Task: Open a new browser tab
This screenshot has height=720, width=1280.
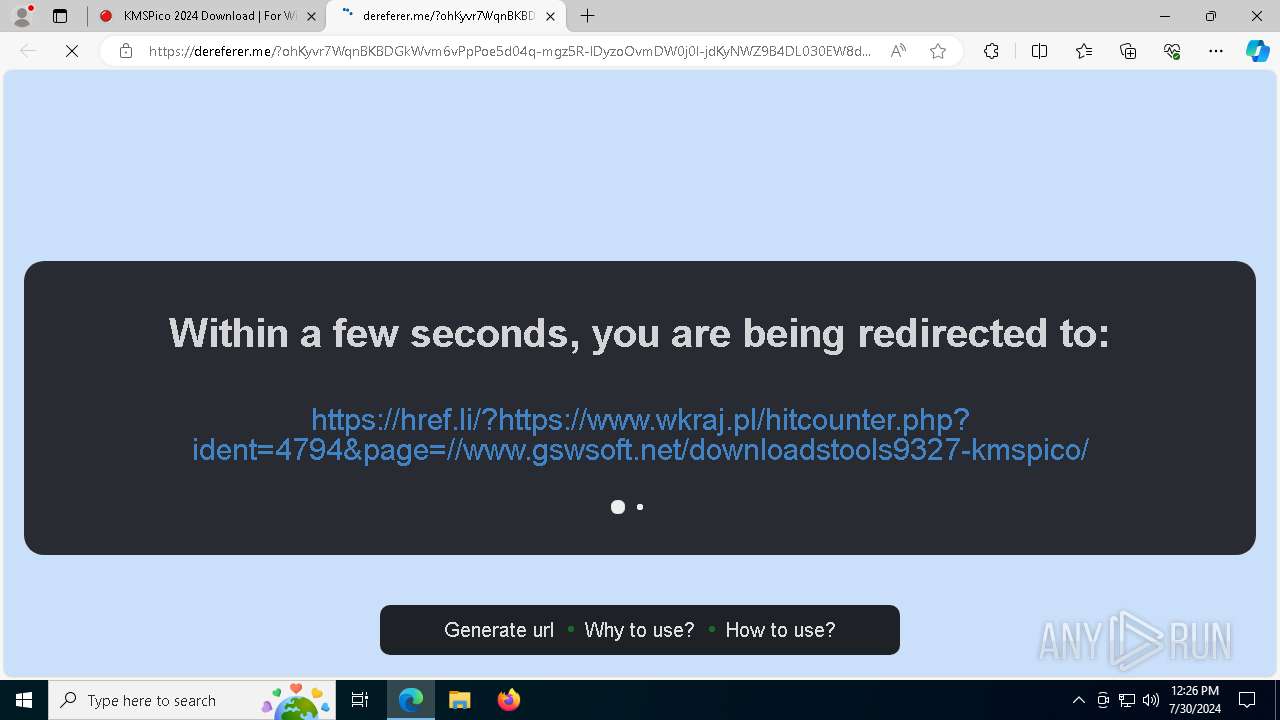Action: (588, 16)
